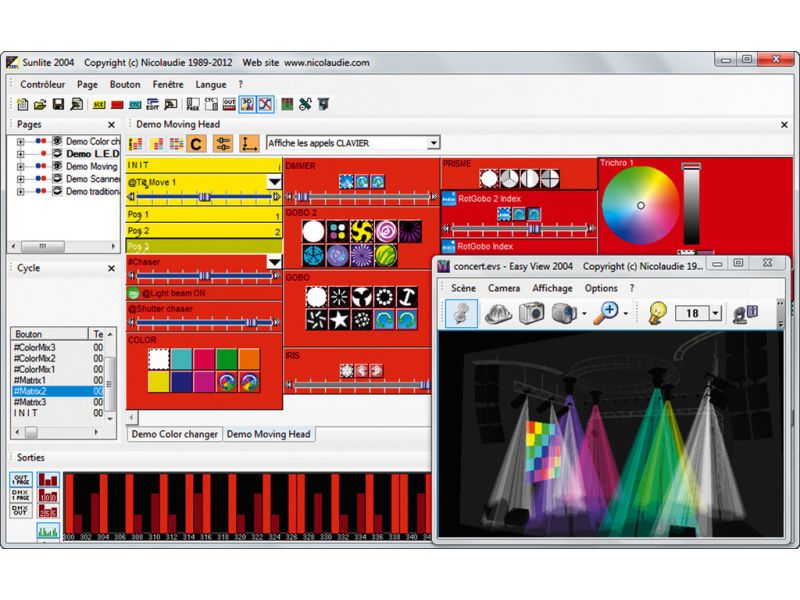
Task: Select the green swatch in COLOR section
Action: coord(227,359)
